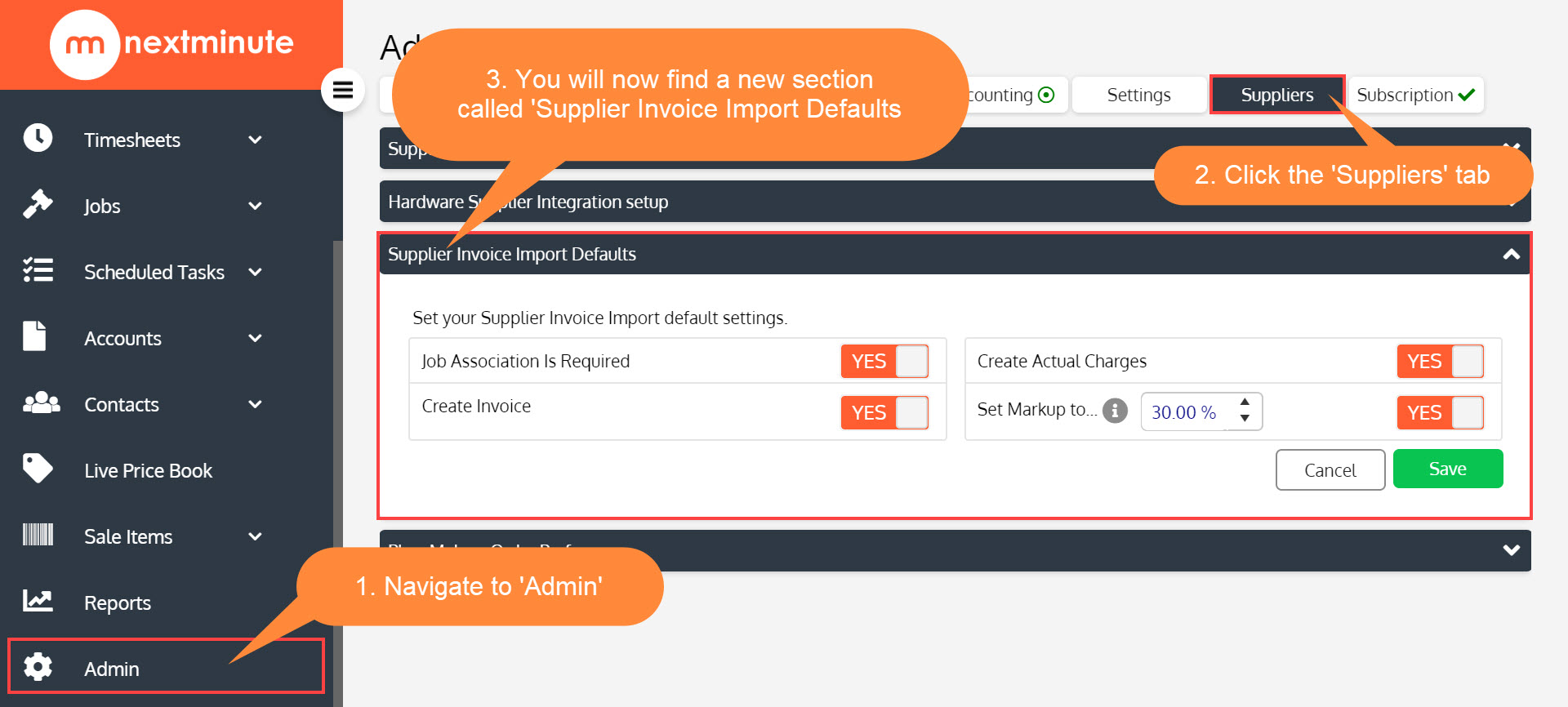
Task: Collapse the Supplier Invoice Import Defaults section
Action: tap(1512, 254)
